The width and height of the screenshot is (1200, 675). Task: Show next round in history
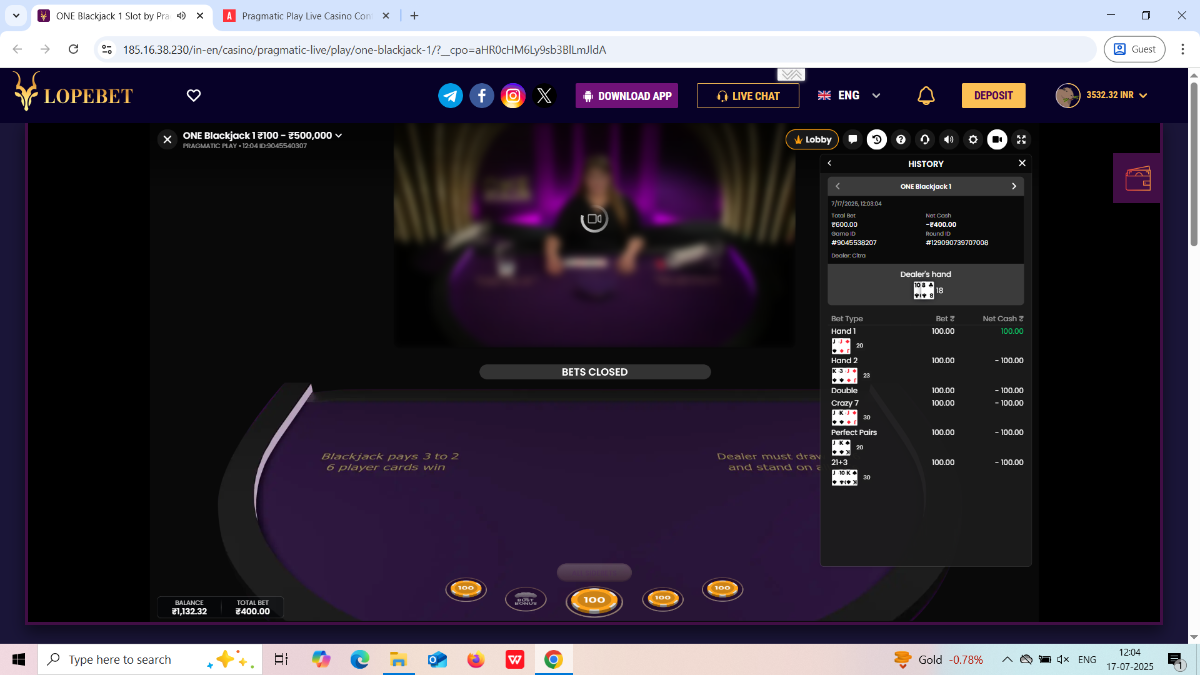(1014, 186)
